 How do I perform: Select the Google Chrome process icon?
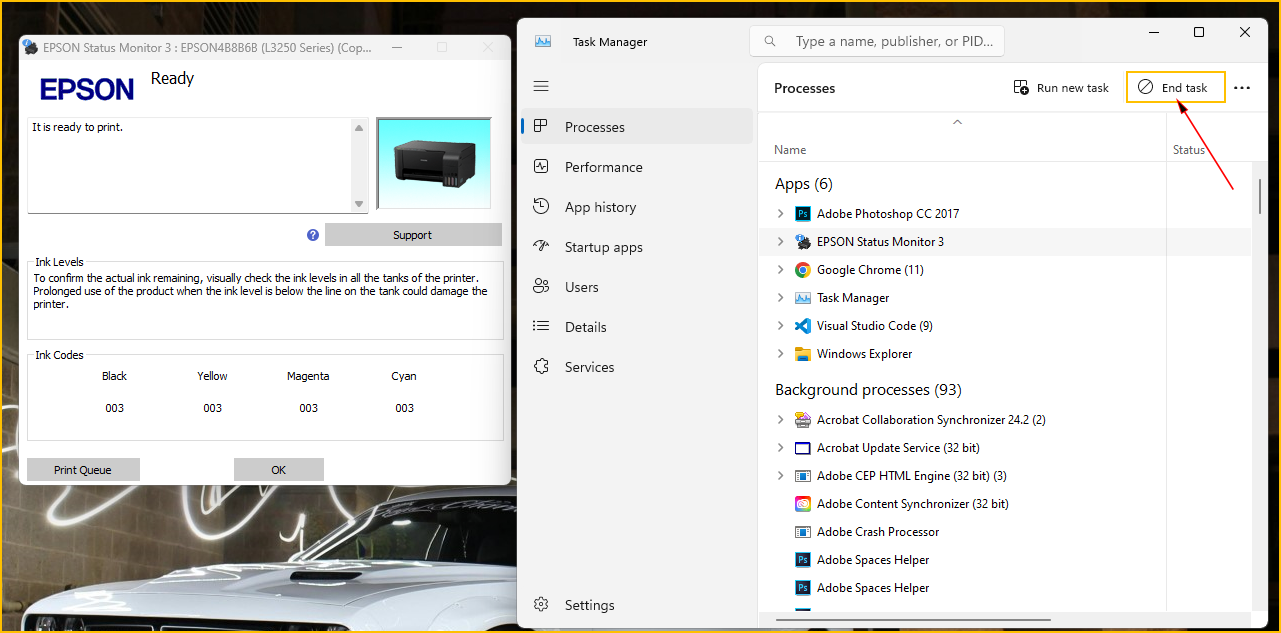[802, 270]
